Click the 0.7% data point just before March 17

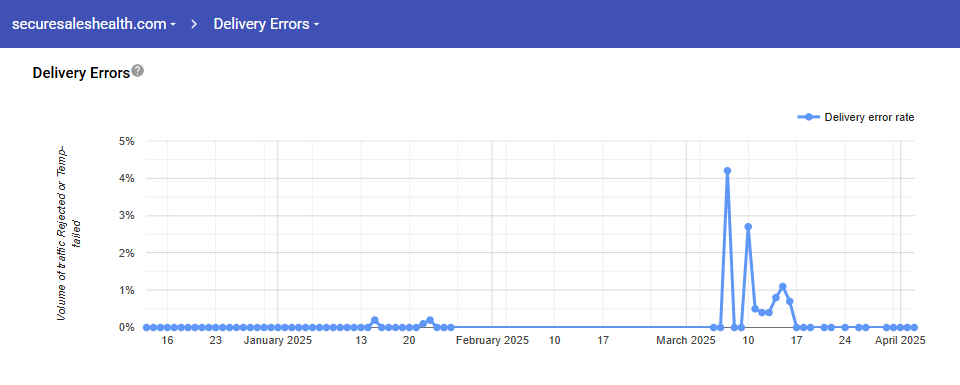click(790, 301)
